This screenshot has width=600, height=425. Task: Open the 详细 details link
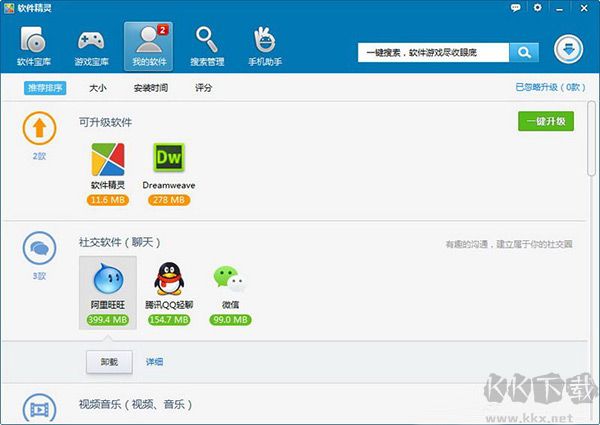click(x=154, y=362)
